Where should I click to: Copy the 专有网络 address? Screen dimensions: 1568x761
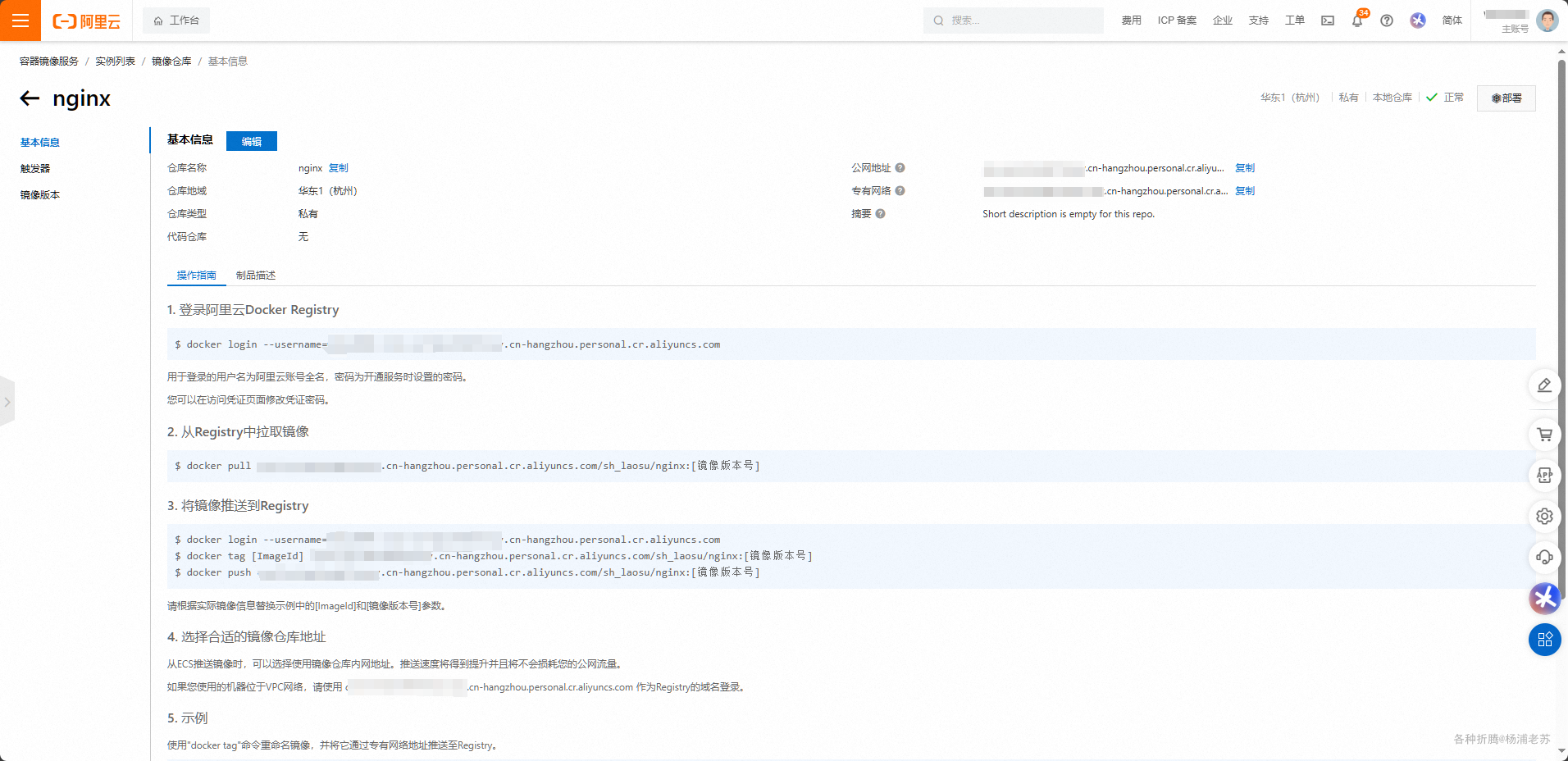[1245, 191]
